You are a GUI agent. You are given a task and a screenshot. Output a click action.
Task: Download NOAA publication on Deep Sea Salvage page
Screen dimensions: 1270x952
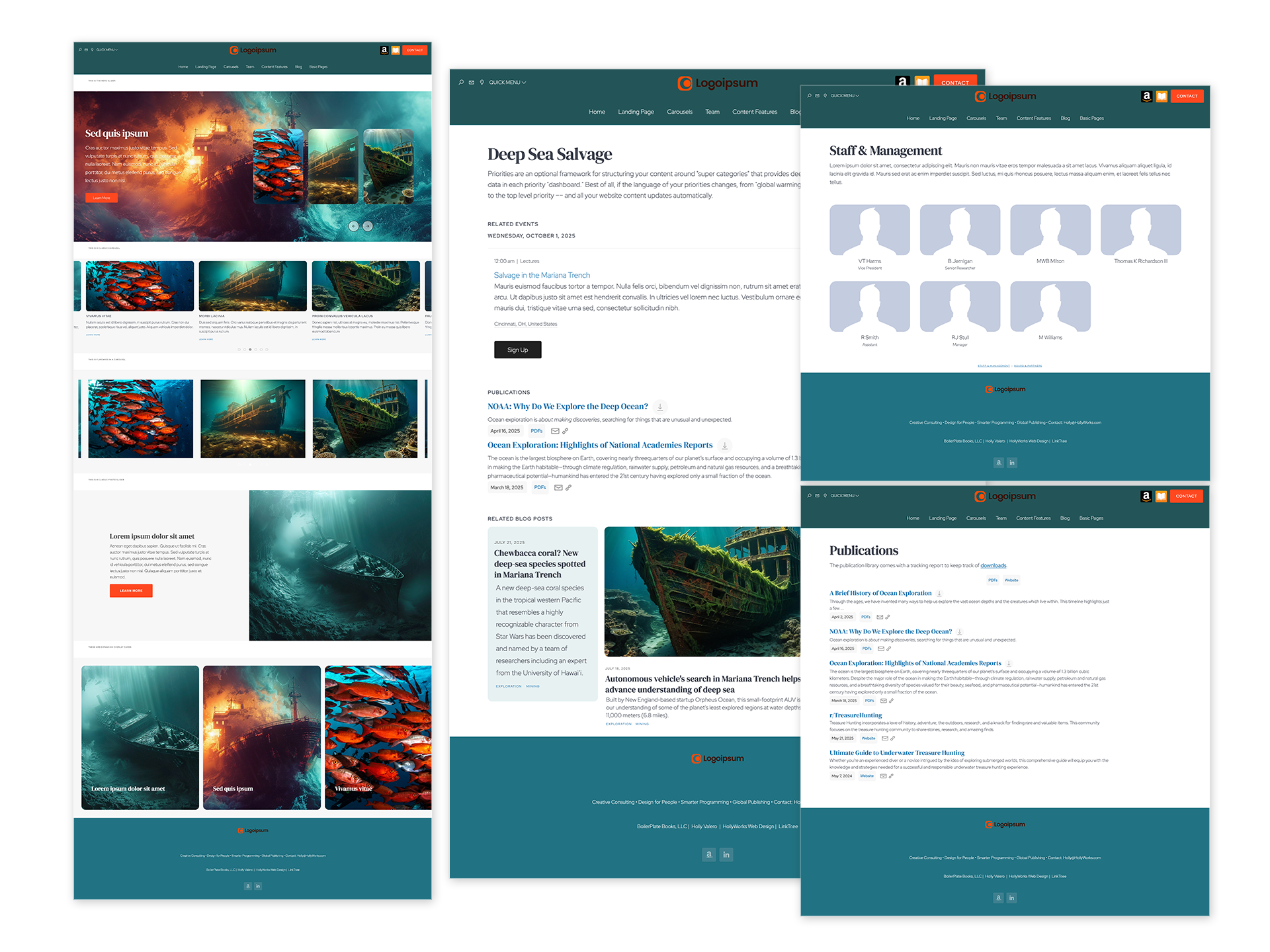[x=660, y=407]
